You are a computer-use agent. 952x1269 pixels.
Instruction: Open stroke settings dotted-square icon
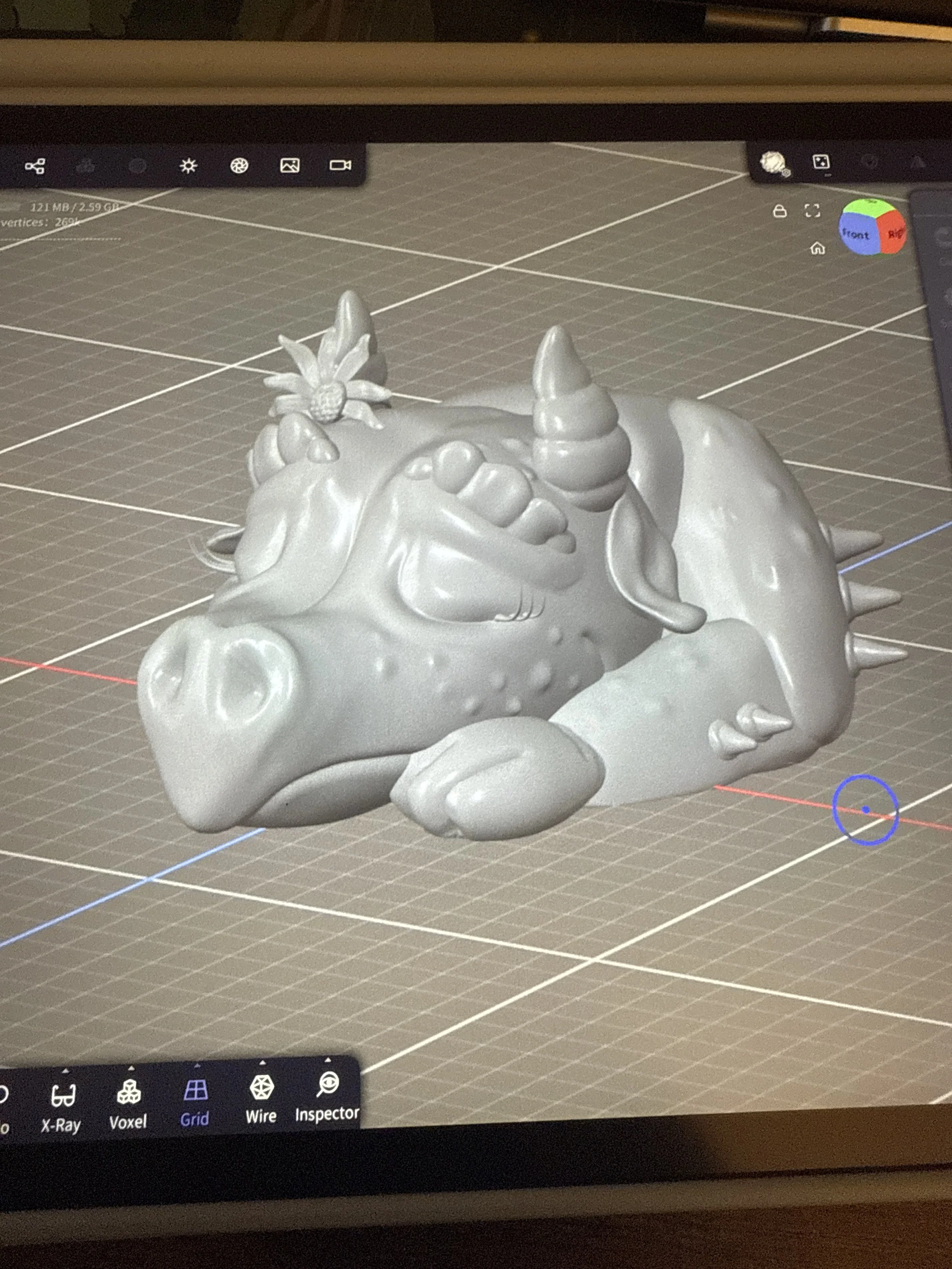point(821,162)
